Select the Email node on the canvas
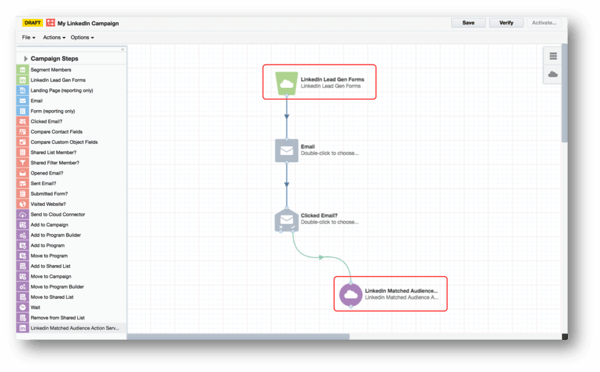 click(x=287, y=150)
